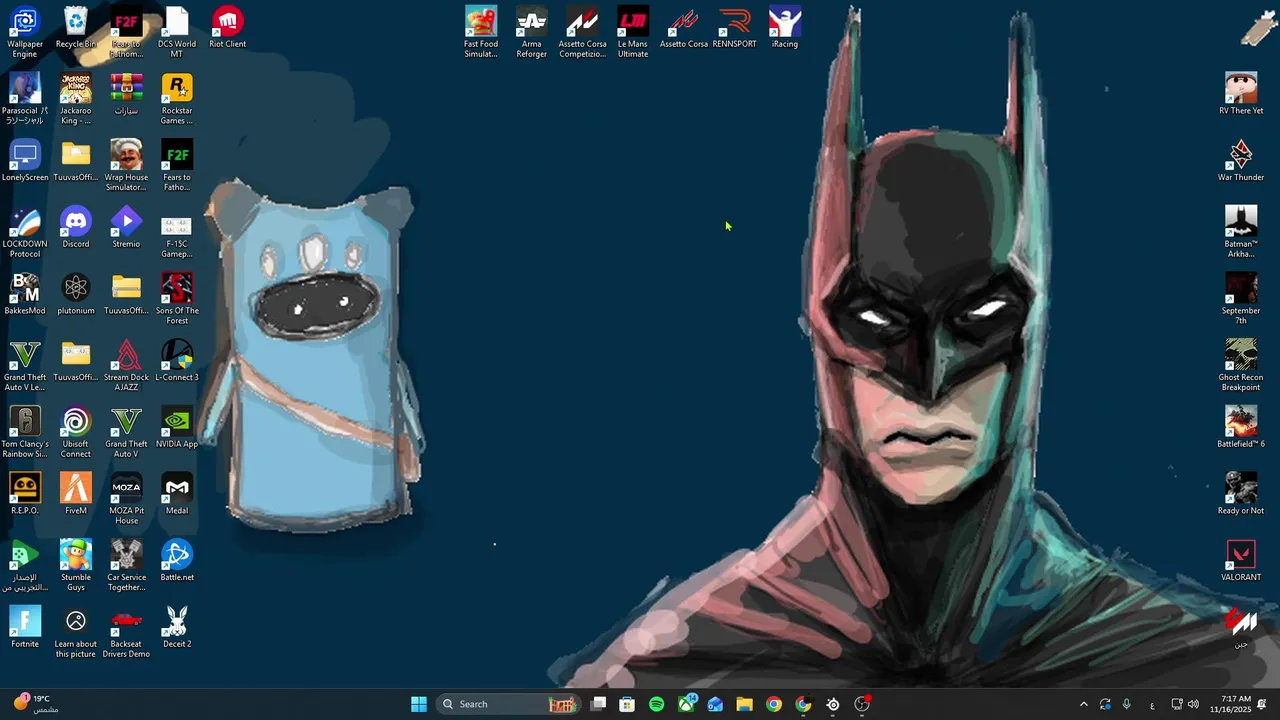Launch Ready or Not shortcut
The image size is (1280, 720).
pyautogui.click(x=1241, y=494)
